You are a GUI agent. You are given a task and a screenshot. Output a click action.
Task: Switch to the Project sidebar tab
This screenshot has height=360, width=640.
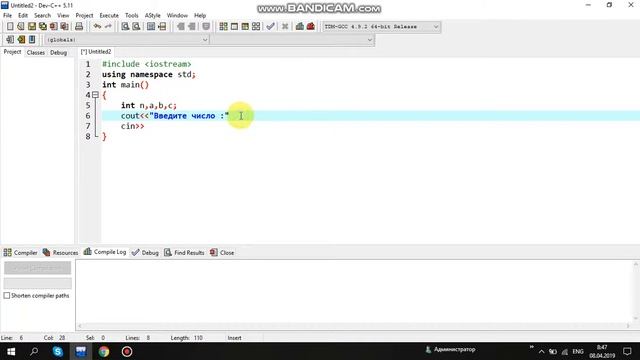[12, 52]
